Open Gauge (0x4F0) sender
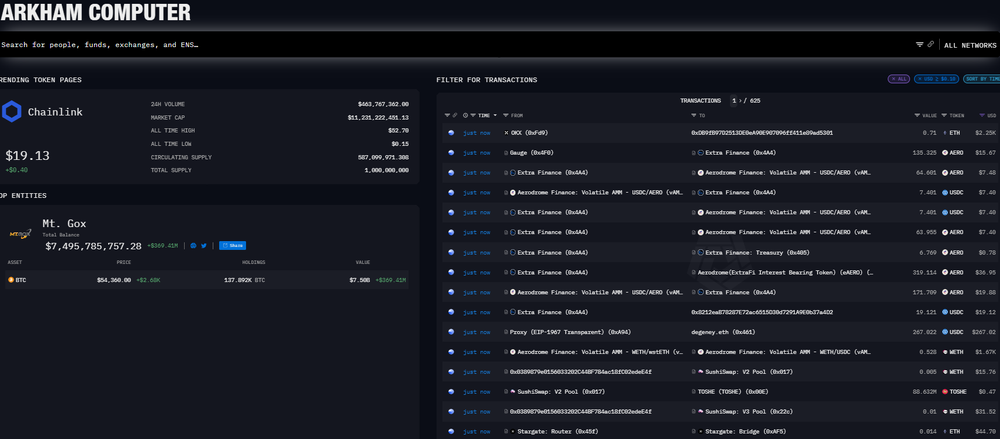The height and width of the screenshot is (439, 1000). pyautogui.click(x=532, y=153)
